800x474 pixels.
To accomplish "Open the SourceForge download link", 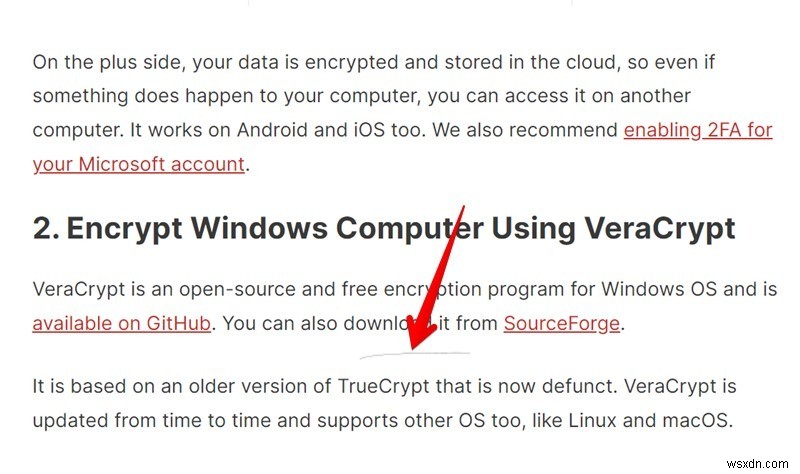I will pos(562,323).
